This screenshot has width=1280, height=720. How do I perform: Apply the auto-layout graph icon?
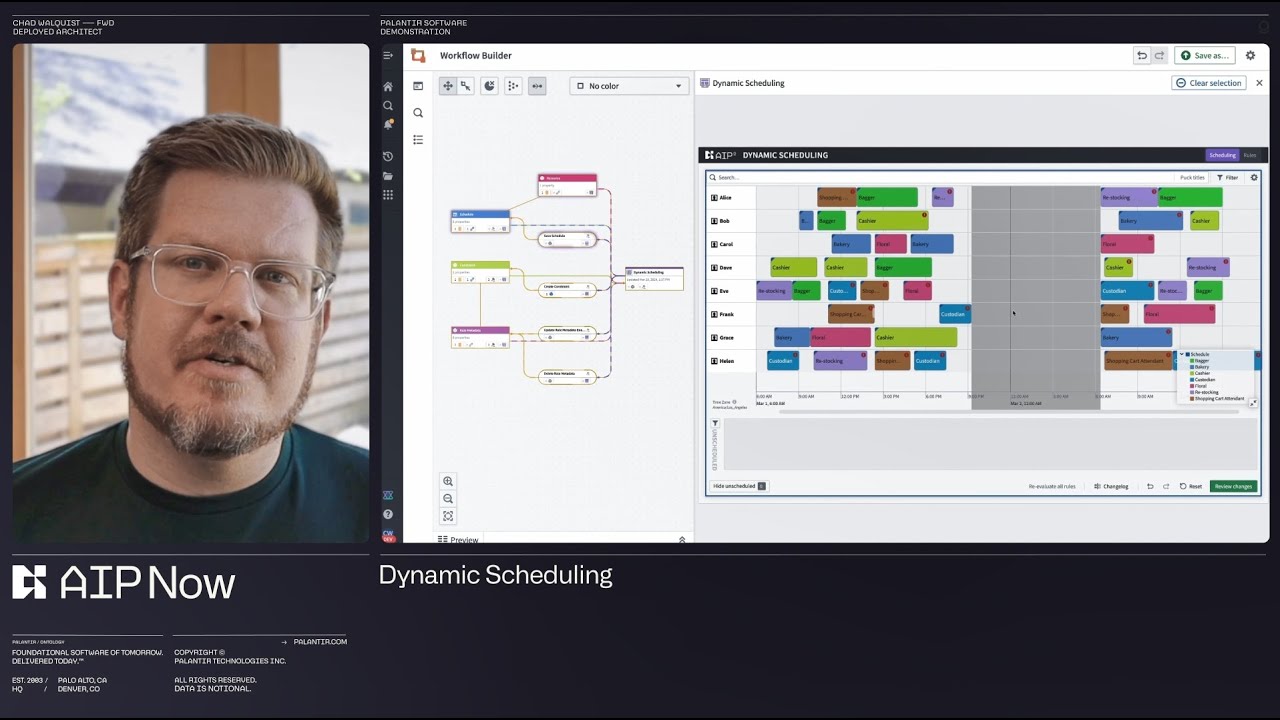pos(513,86)
